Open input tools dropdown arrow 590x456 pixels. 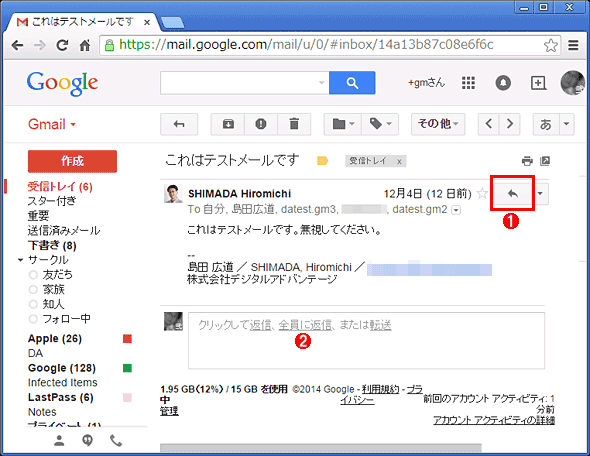point(566,124)
